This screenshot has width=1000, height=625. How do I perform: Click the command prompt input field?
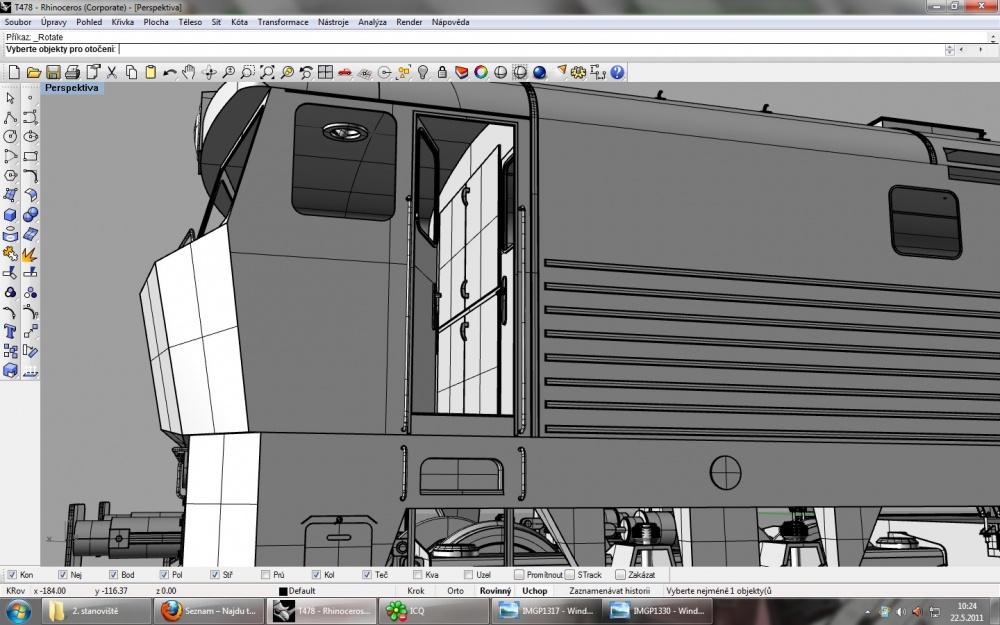pos(531,49)
